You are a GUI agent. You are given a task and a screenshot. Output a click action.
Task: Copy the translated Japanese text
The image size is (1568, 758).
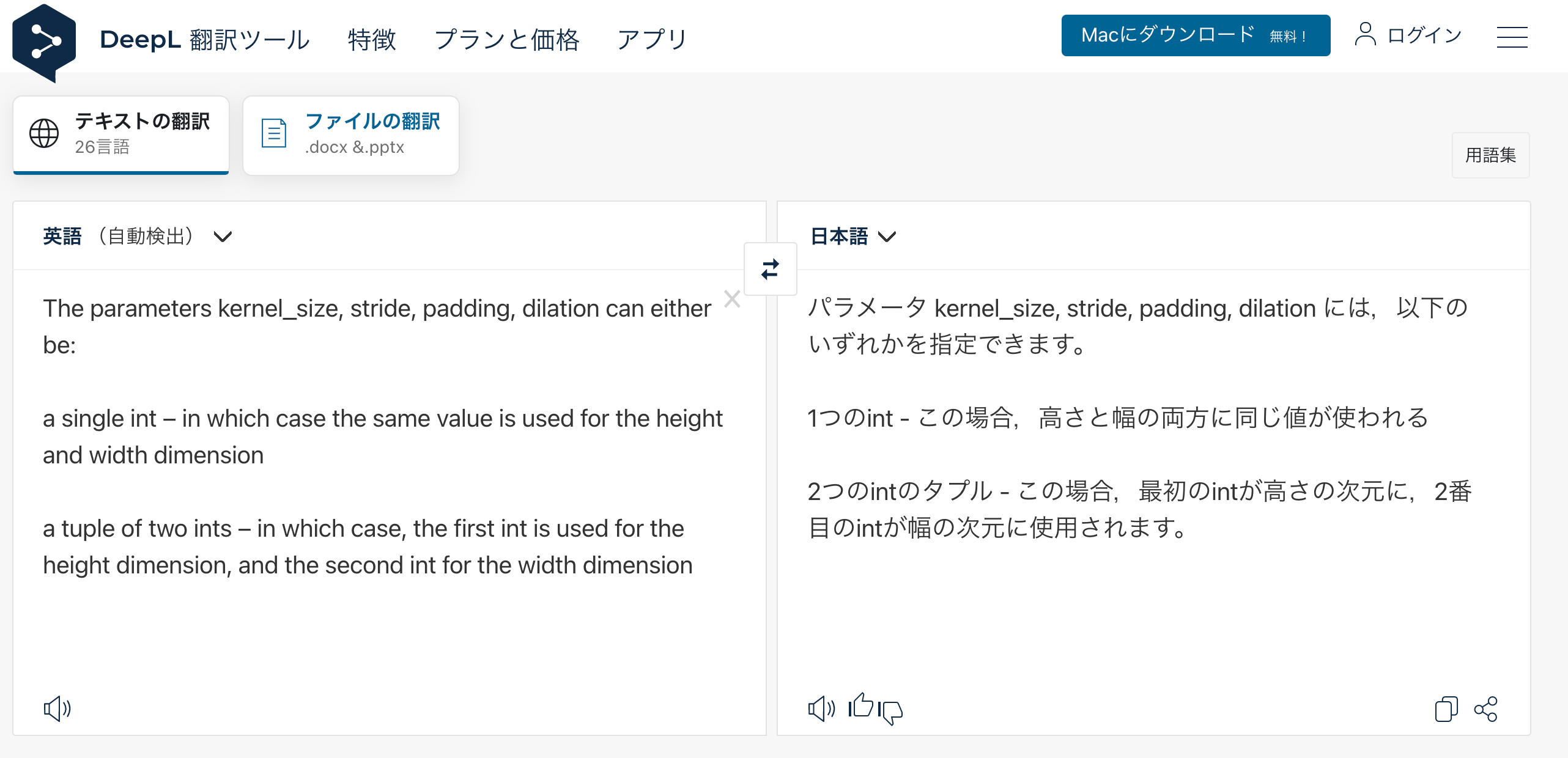[1446, 709]
